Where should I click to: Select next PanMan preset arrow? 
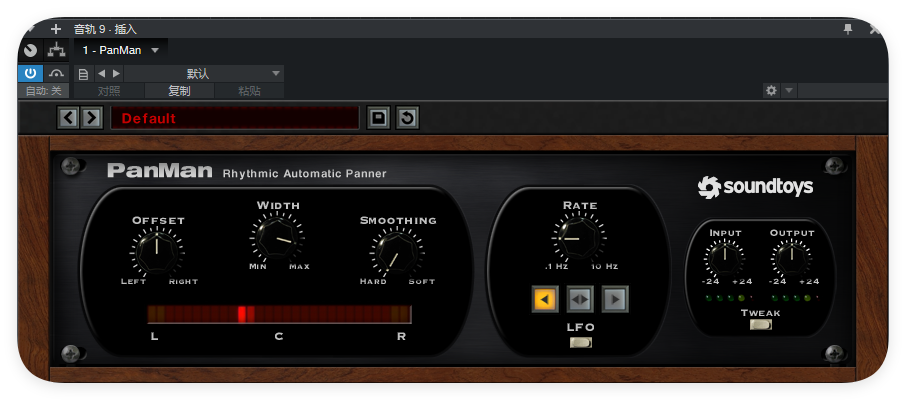(x=91, y=118)
